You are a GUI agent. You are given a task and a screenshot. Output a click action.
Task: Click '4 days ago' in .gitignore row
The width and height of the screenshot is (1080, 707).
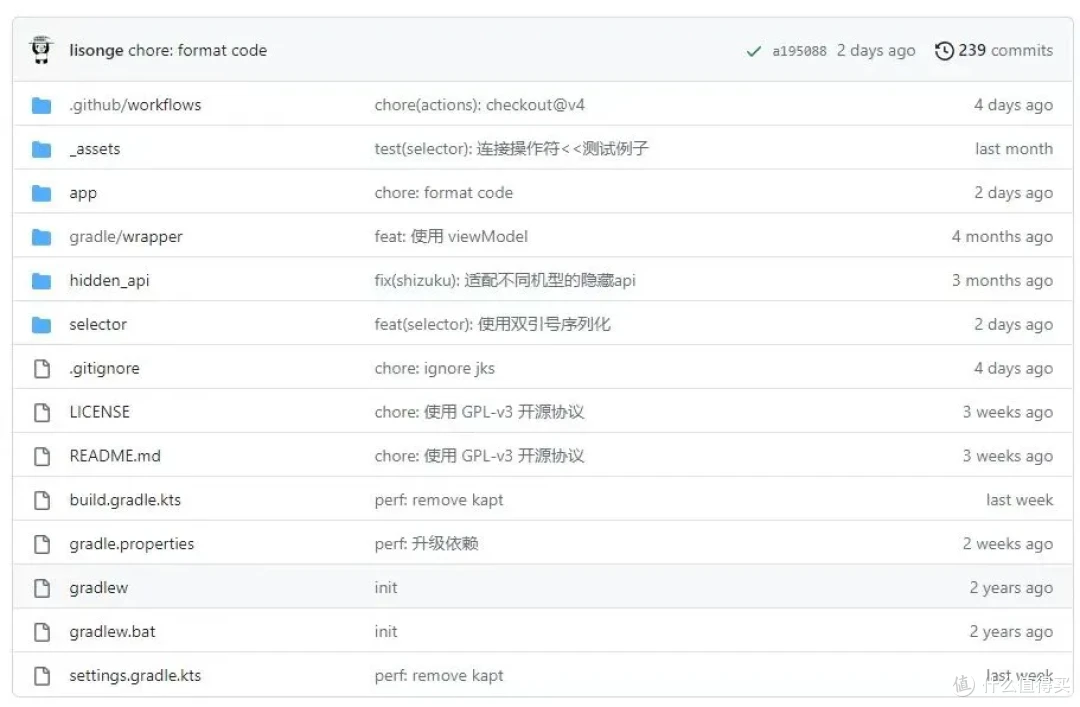1013,369
